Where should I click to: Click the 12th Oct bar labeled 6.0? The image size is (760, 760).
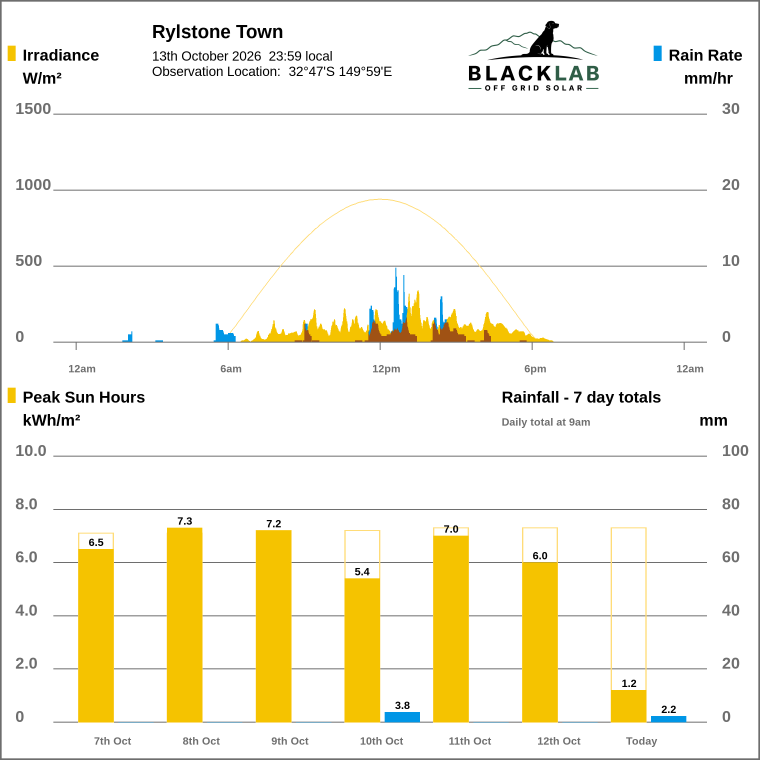coord(540,642)
